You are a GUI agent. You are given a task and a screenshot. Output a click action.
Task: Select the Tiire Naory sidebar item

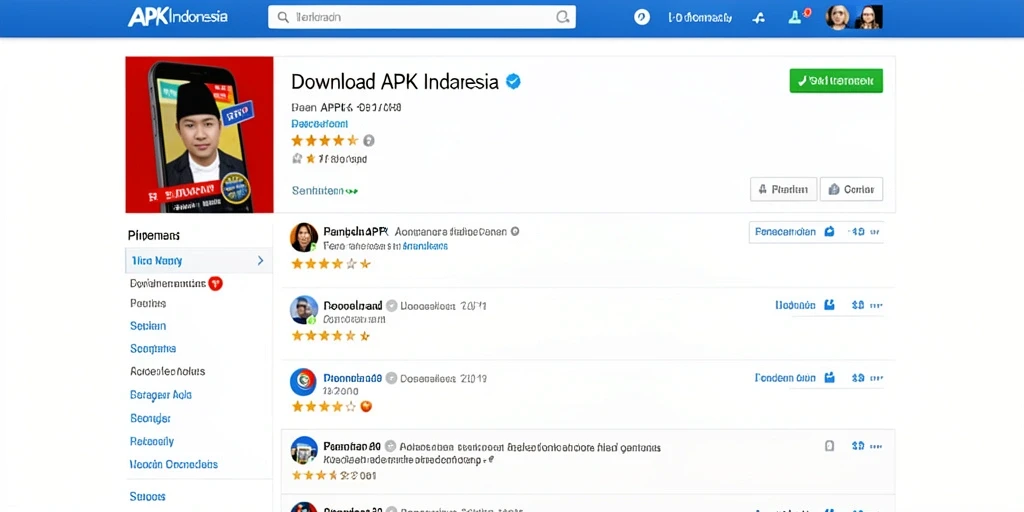pyautogui.click(x=199, y=261)
